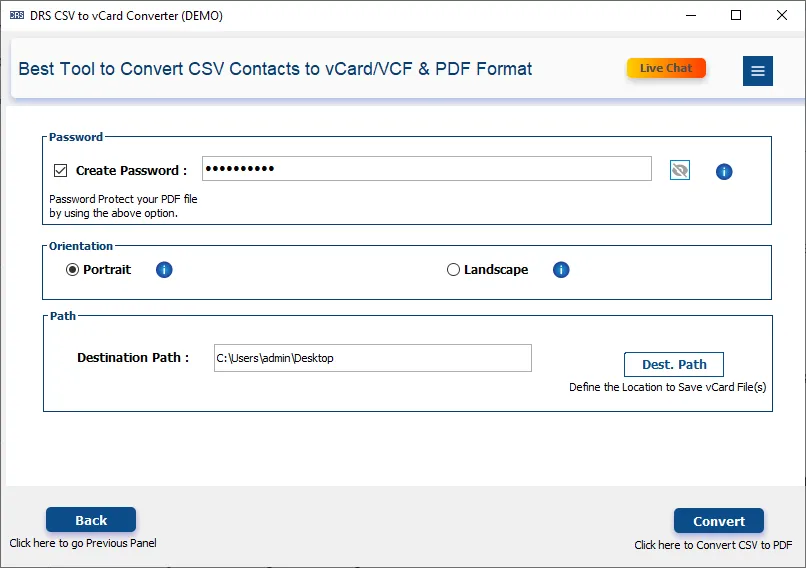
Task: Click the info icon next to Landscape
Action: coord(561,269)
